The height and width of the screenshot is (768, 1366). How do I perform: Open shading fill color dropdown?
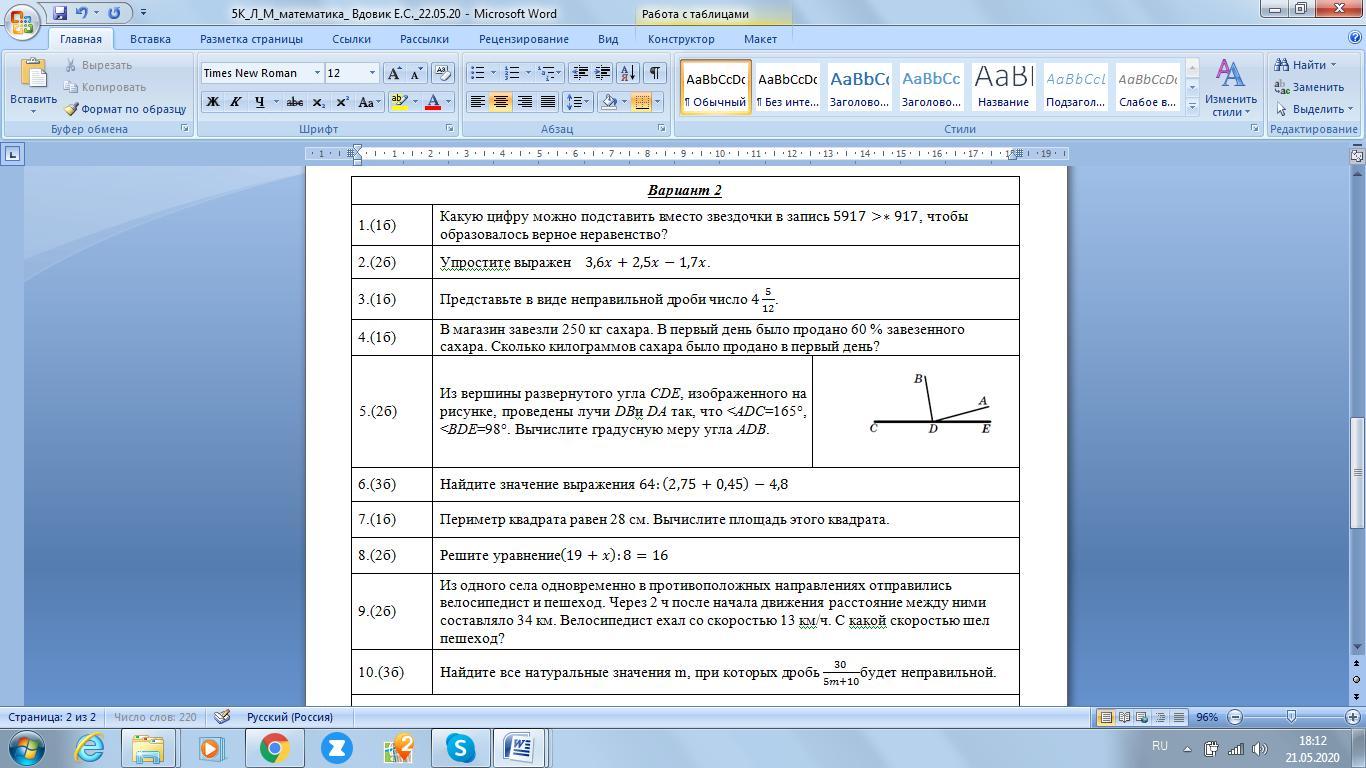pos(624,102)
